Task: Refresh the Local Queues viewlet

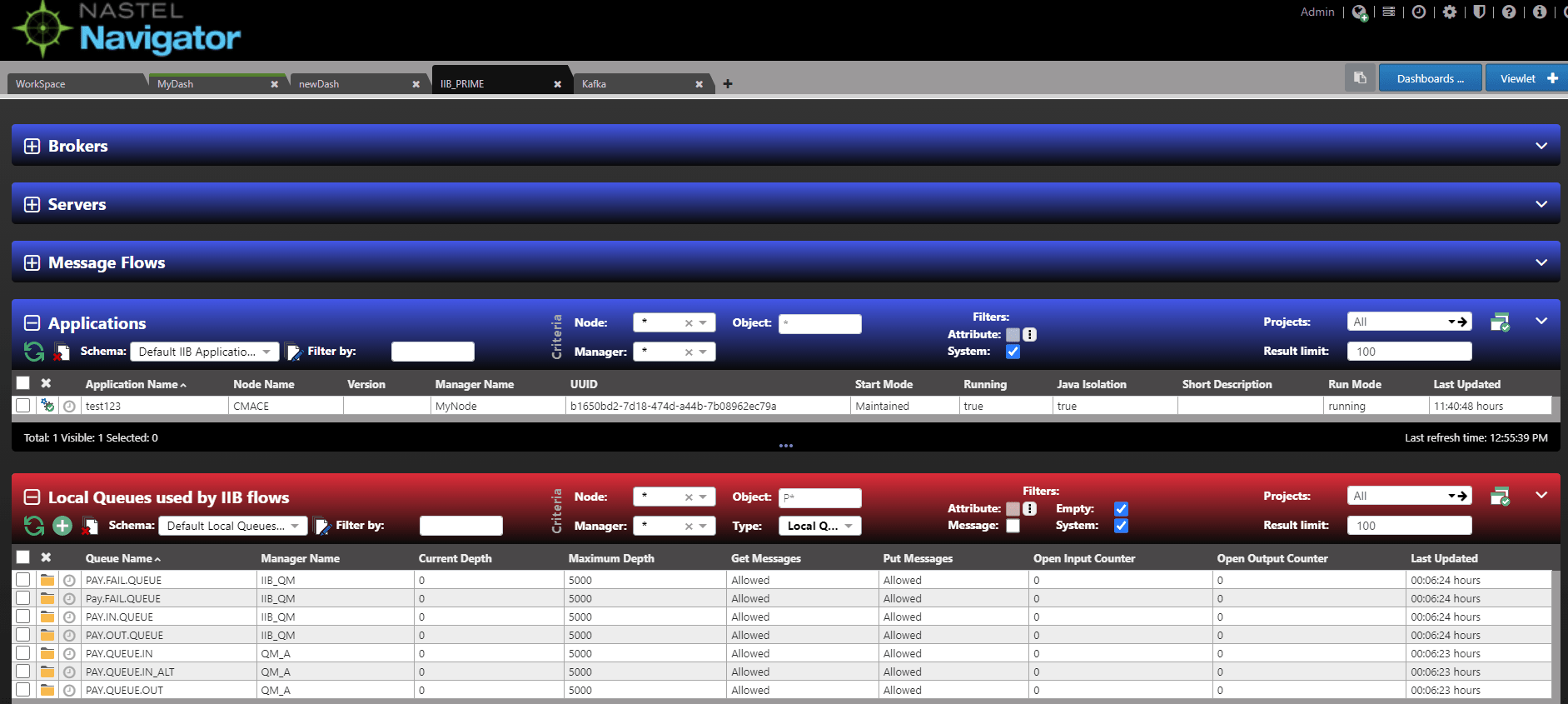Action: 34,526
